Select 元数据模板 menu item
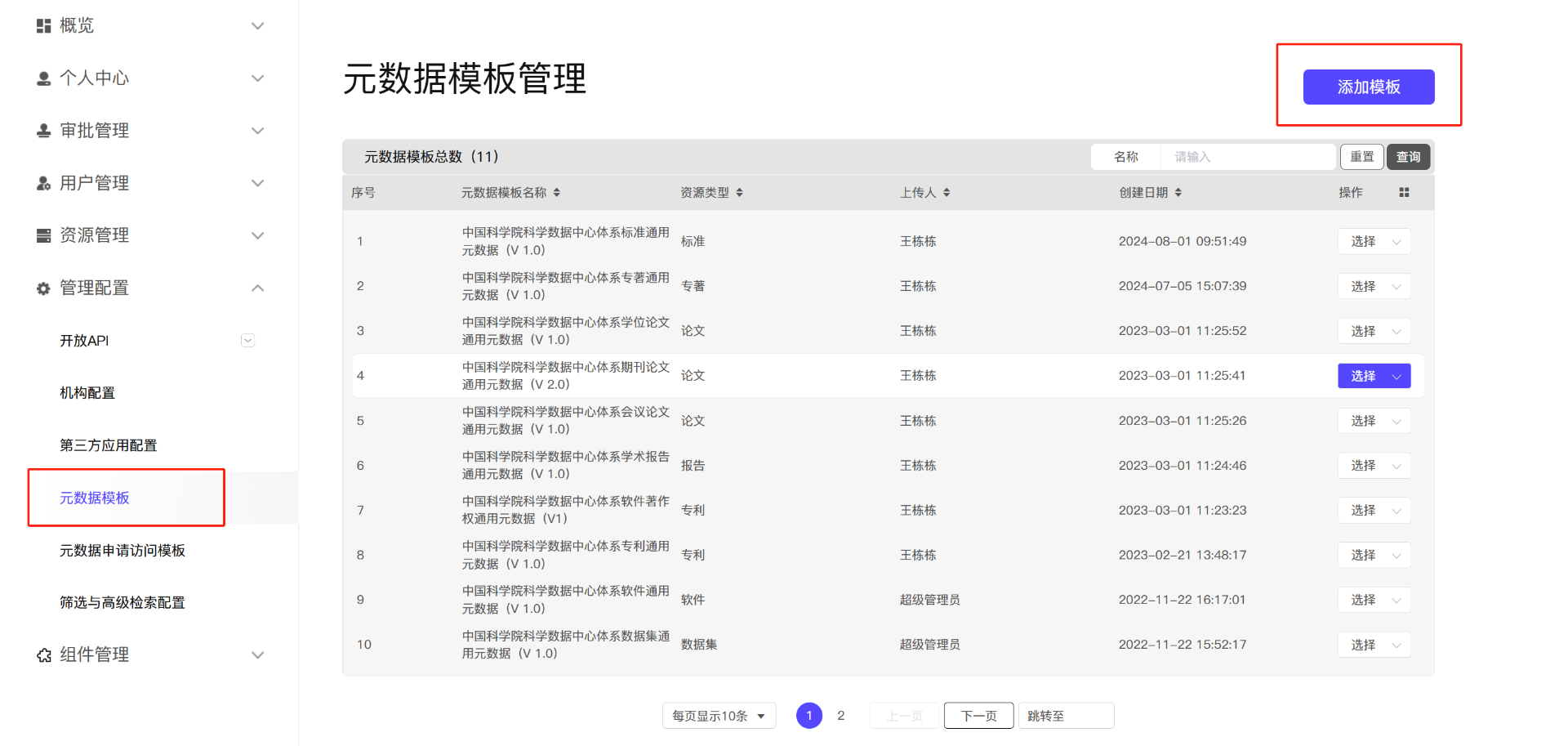The height and width of the screenshot is (746, 1568). [x=95, y=498]
